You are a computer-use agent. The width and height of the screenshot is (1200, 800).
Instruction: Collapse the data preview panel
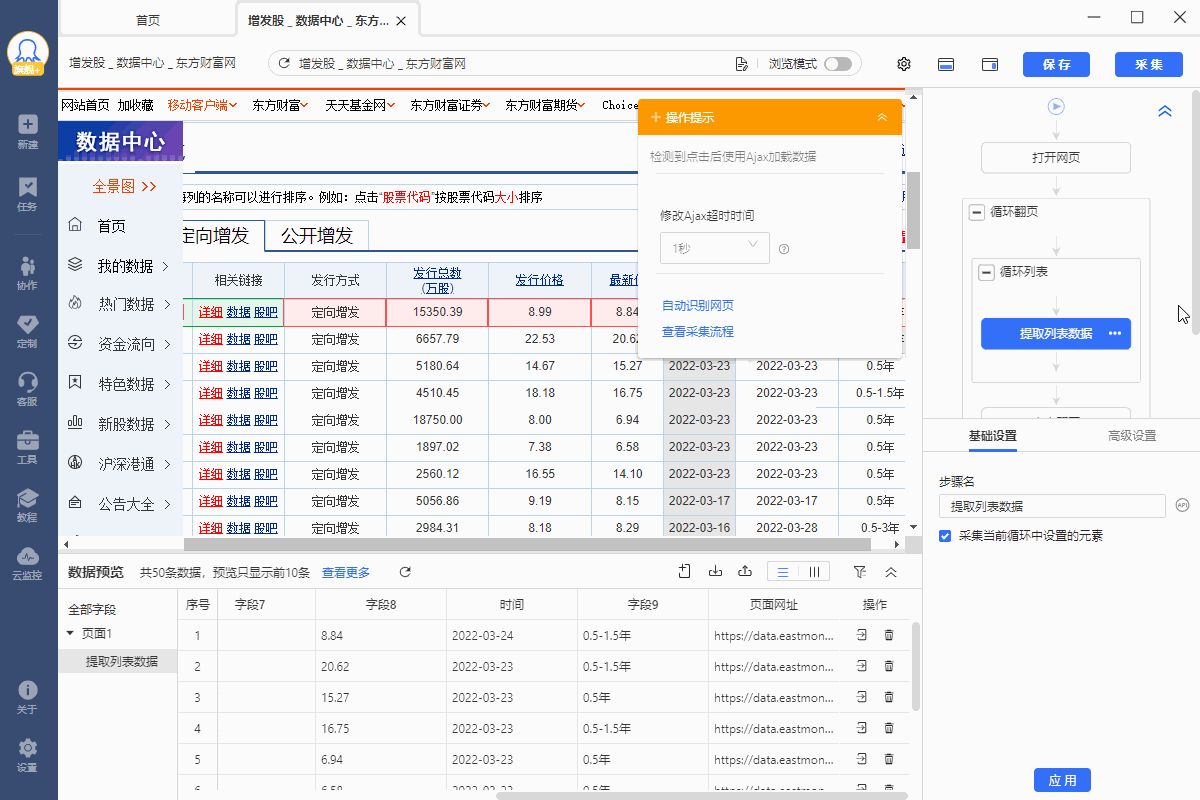(x=891, y=572)
